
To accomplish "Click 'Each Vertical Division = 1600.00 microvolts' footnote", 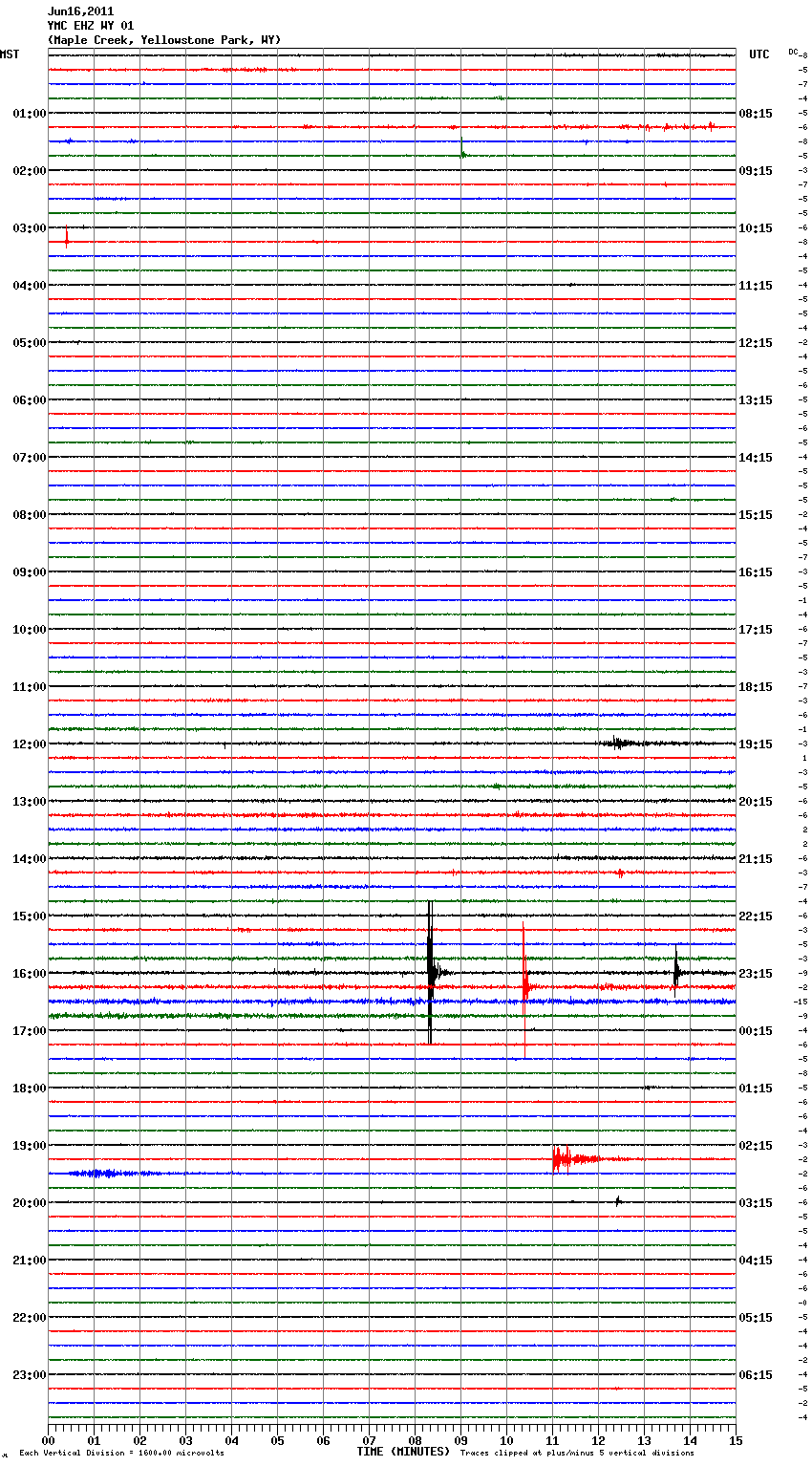I will click(122, 1454).
